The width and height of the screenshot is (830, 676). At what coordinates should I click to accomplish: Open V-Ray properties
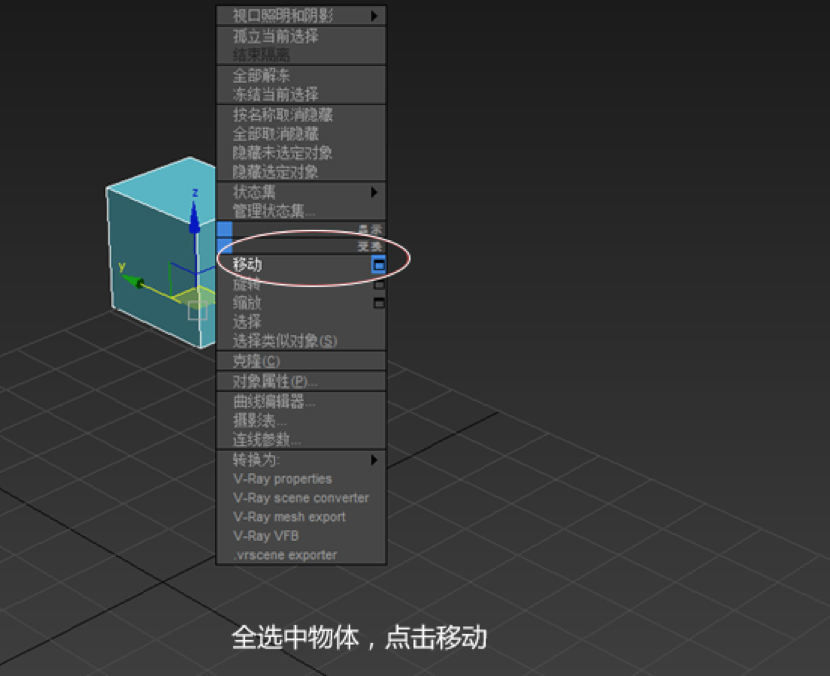(x=282, y=479)
